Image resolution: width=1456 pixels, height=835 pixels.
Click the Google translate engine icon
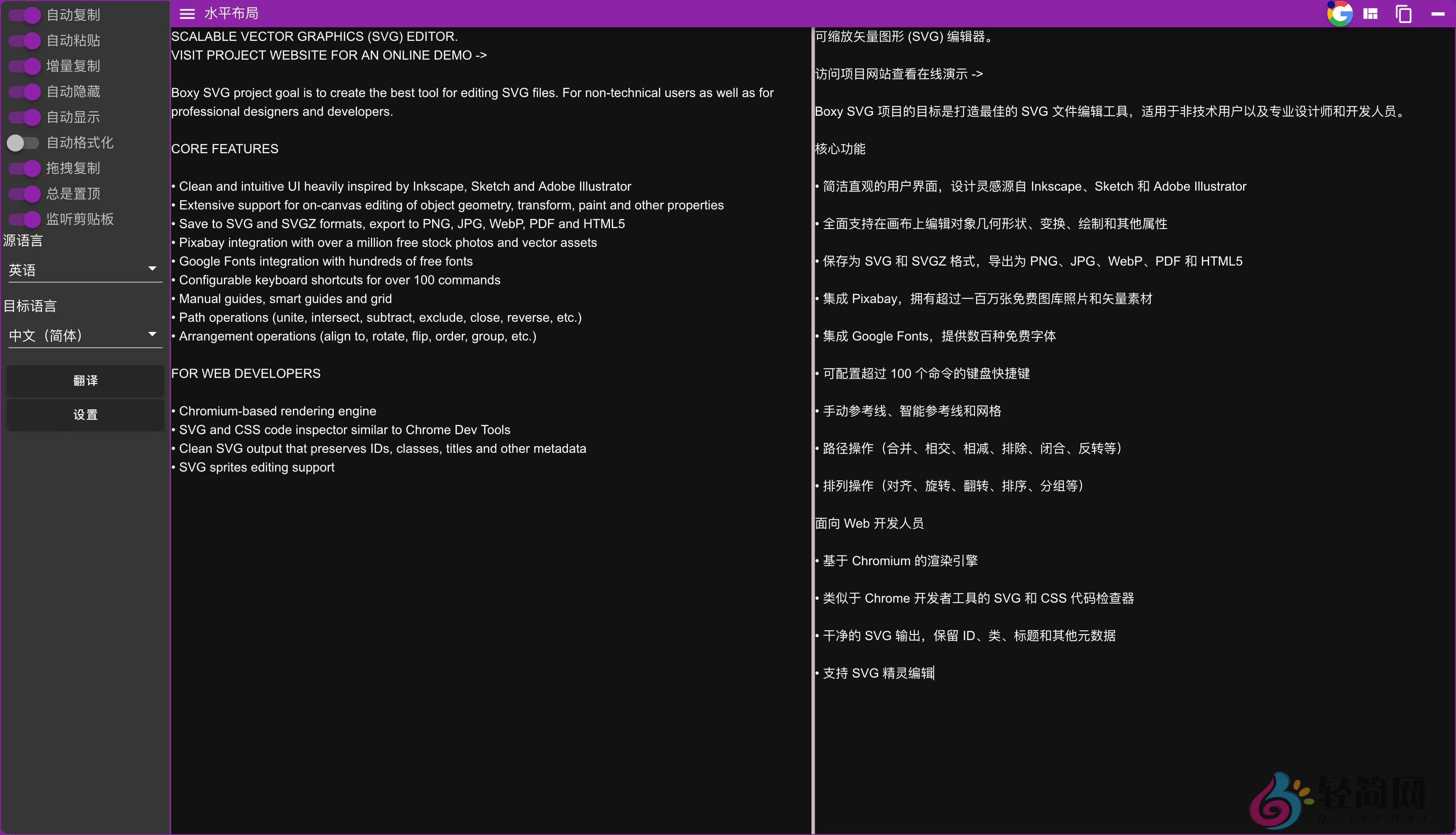(1339, 13)
